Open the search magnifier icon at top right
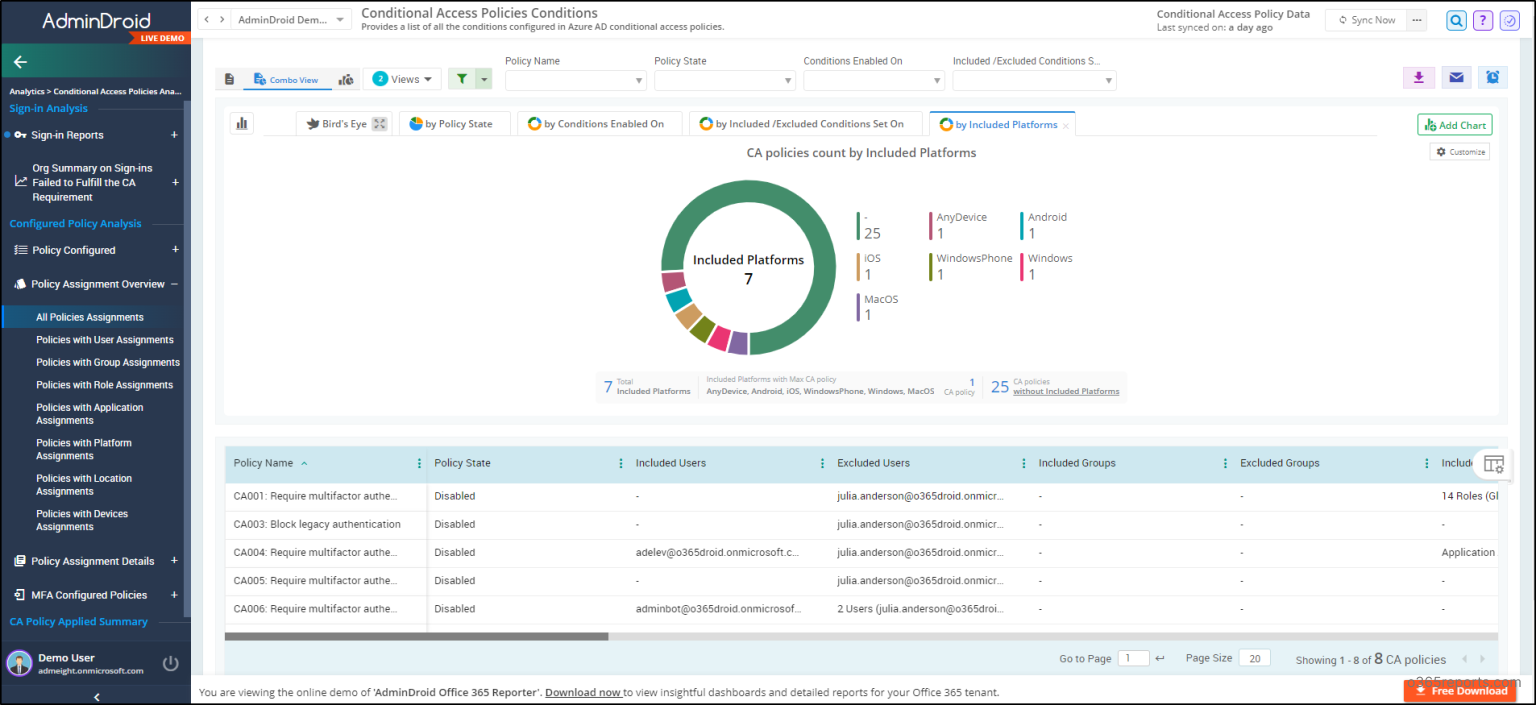The width and height of the screenshot is (1536, 705). coord(1456,20)
